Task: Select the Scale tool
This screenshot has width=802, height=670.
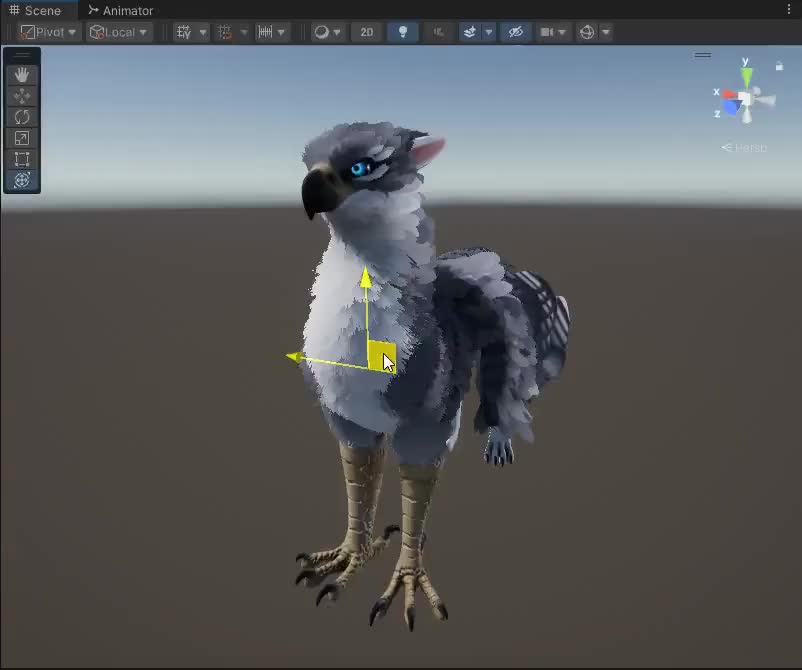Action: pos(22,138)
